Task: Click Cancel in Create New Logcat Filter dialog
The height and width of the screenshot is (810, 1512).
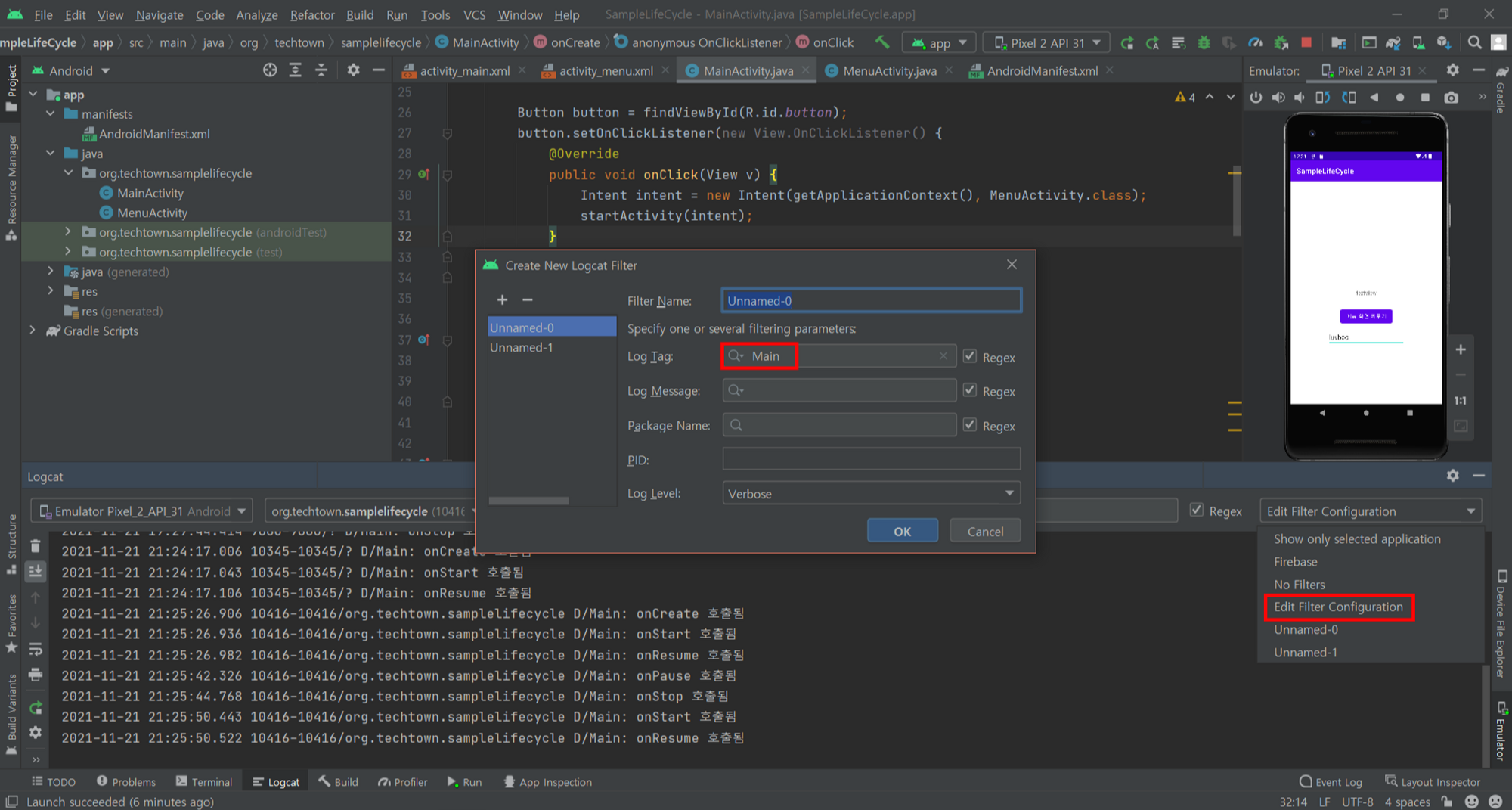Action: click(x=985, y=531)
